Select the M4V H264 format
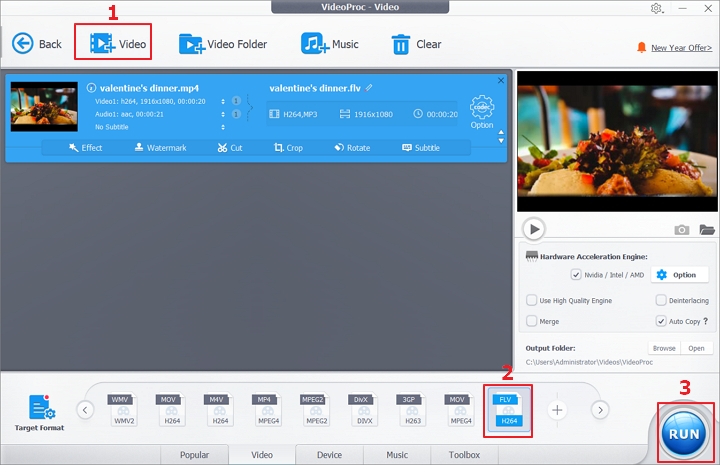720x465 pixels. [219, 409]
